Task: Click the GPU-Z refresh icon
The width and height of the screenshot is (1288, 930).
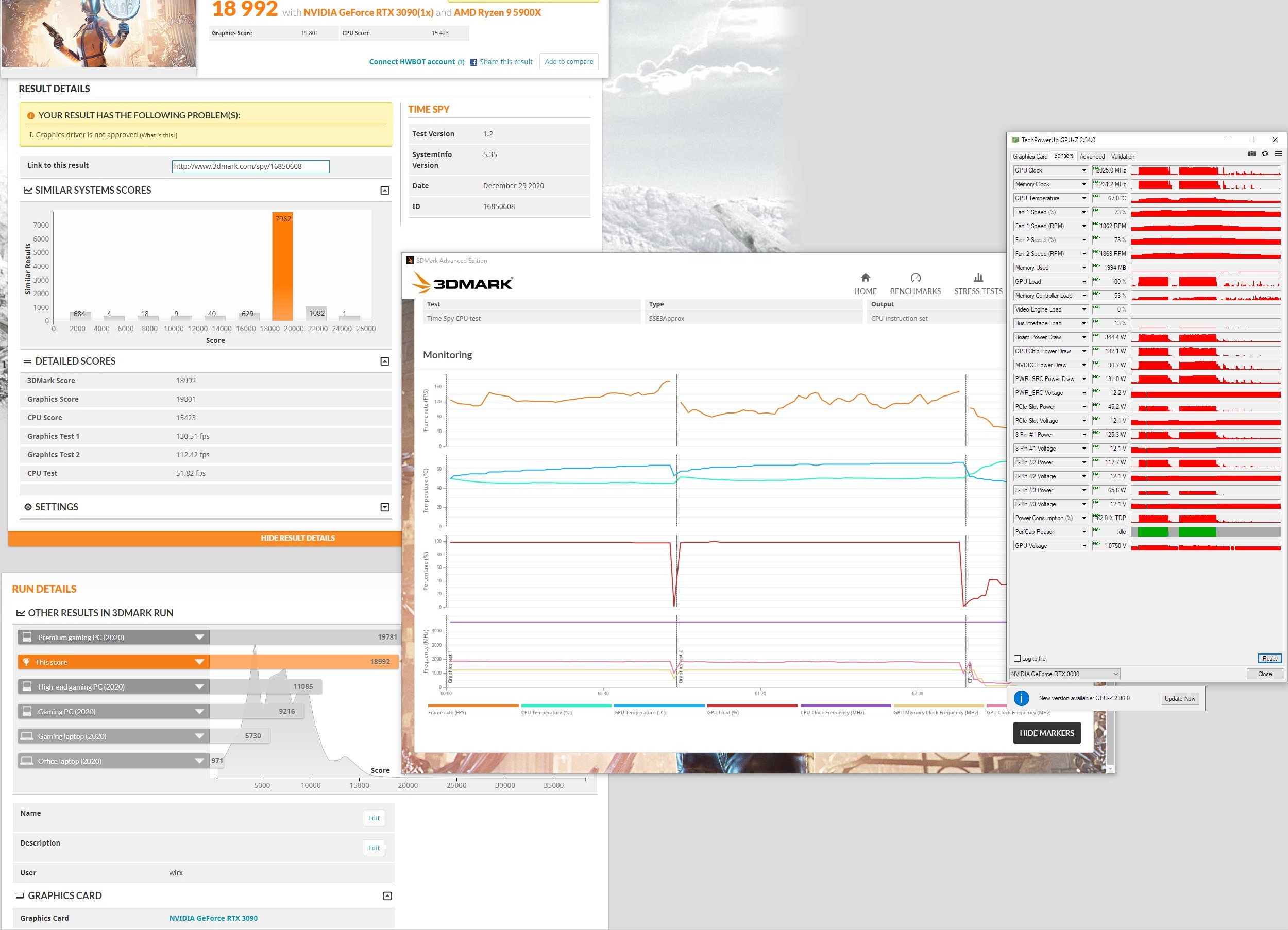Action: (1265, 154)
